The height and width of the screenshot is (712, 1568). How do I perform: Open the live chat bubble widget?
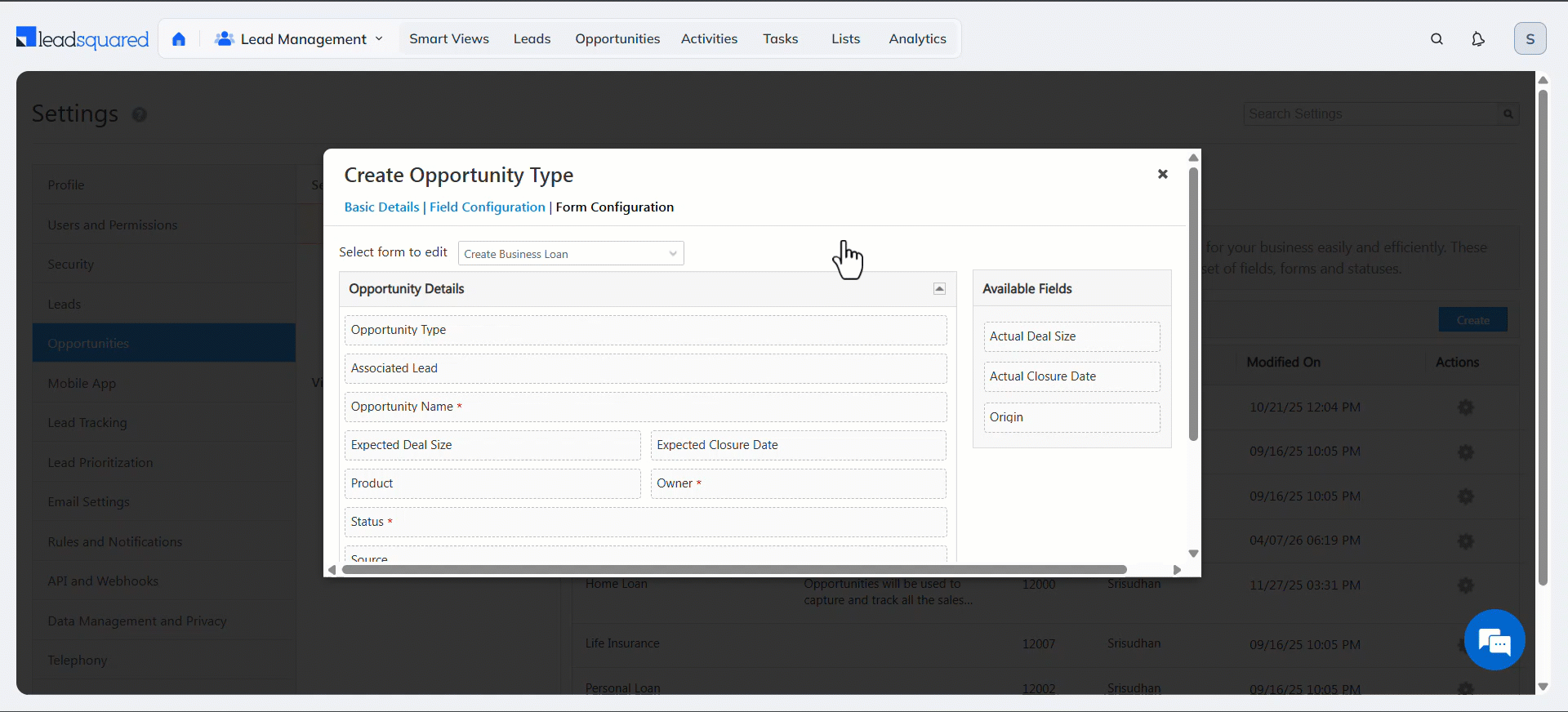point(1494,641)
